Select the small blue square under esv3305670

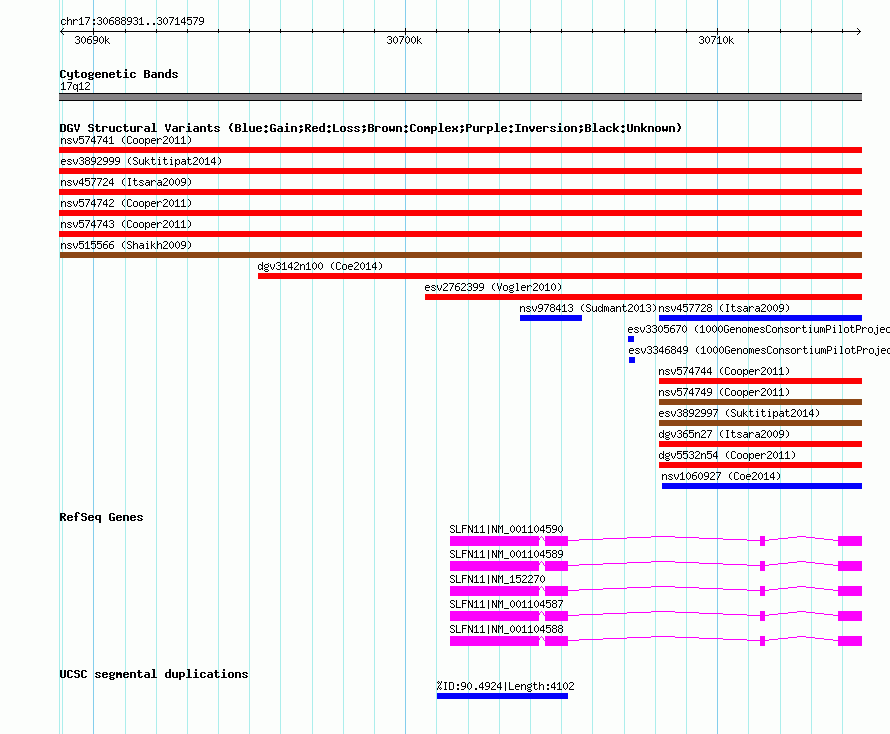(631, 339)
